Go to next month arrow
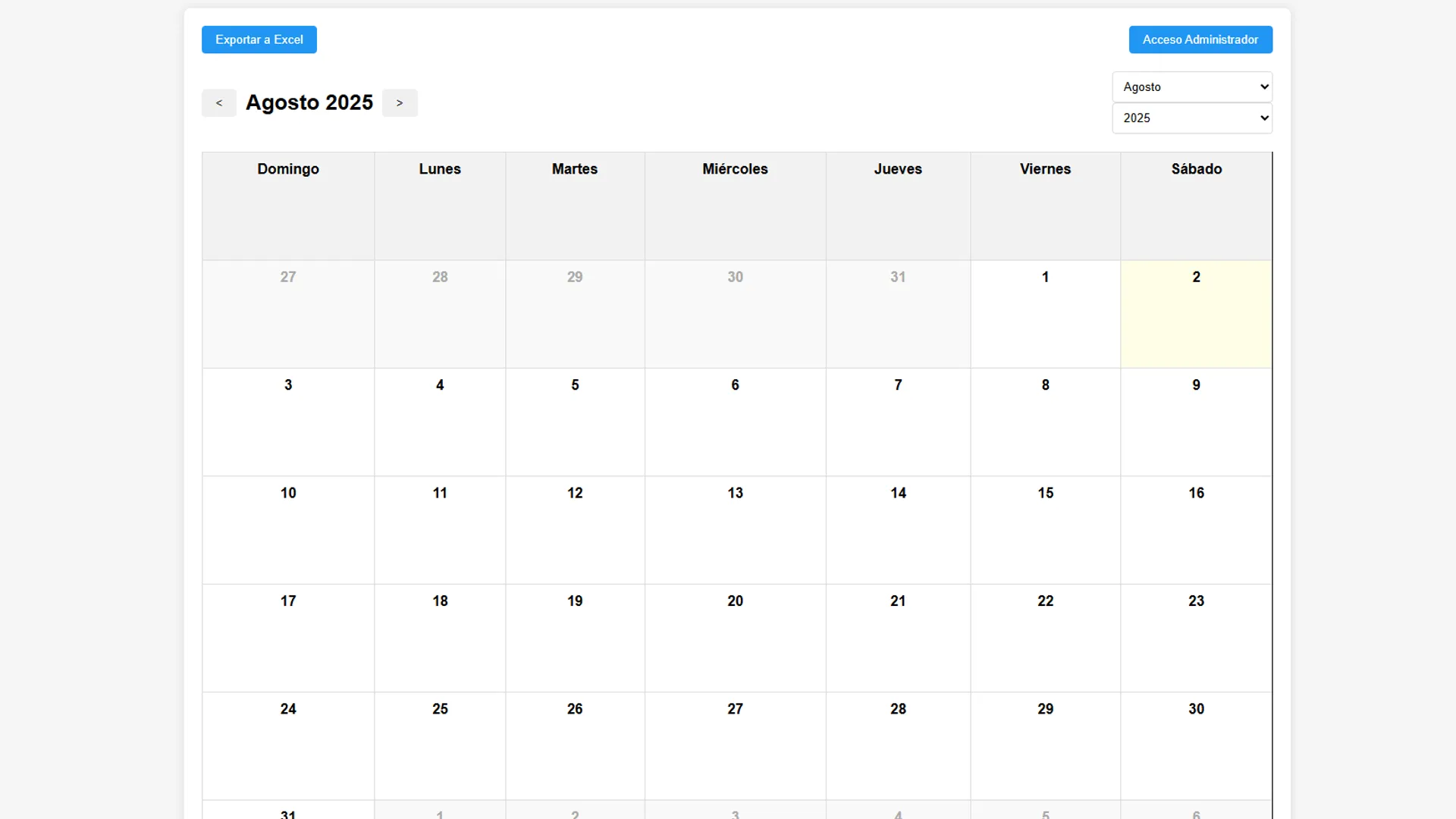 tap(400, 103)
